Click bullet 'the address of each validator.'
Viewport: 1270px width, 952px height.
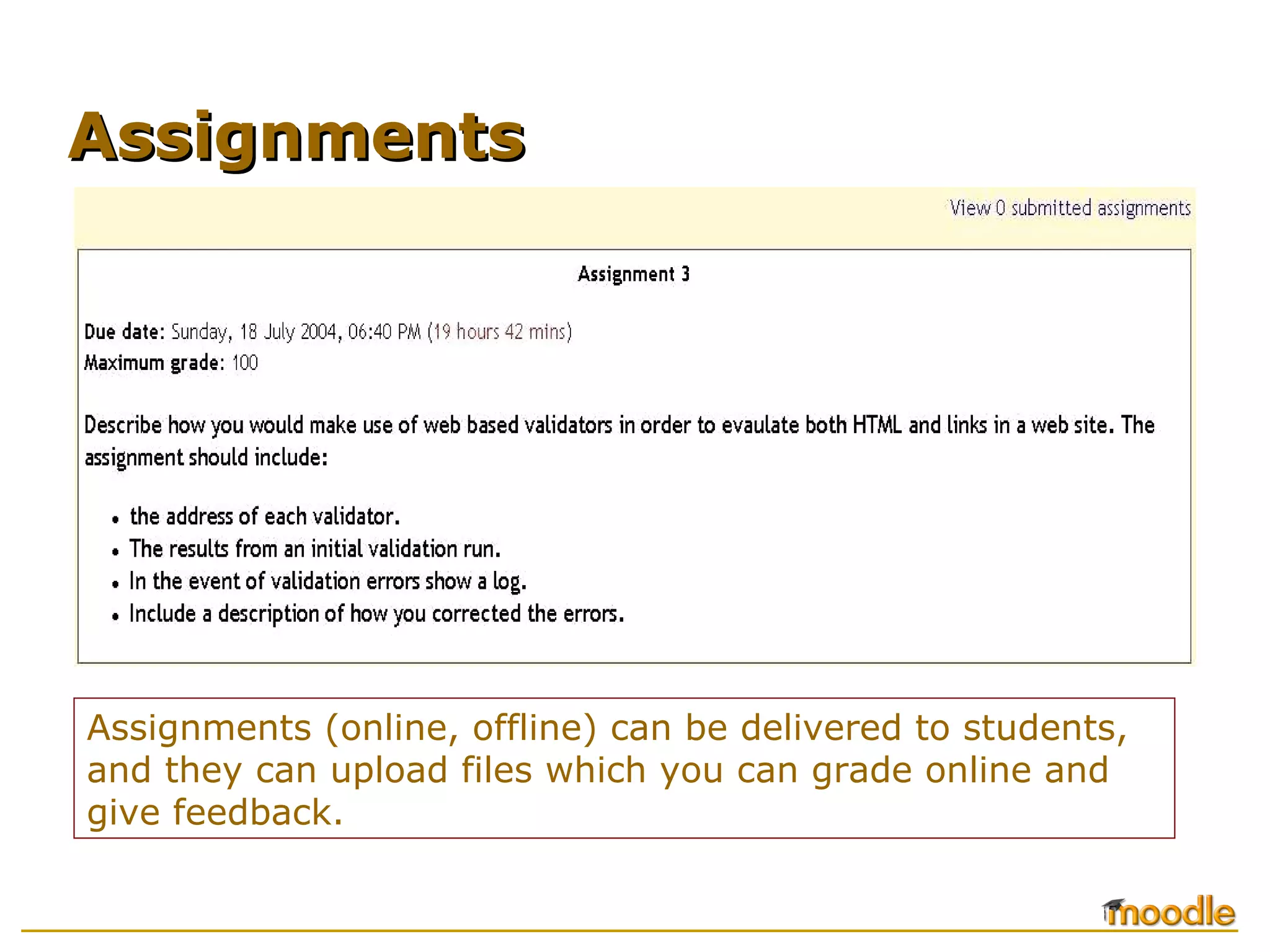[265, 517]
